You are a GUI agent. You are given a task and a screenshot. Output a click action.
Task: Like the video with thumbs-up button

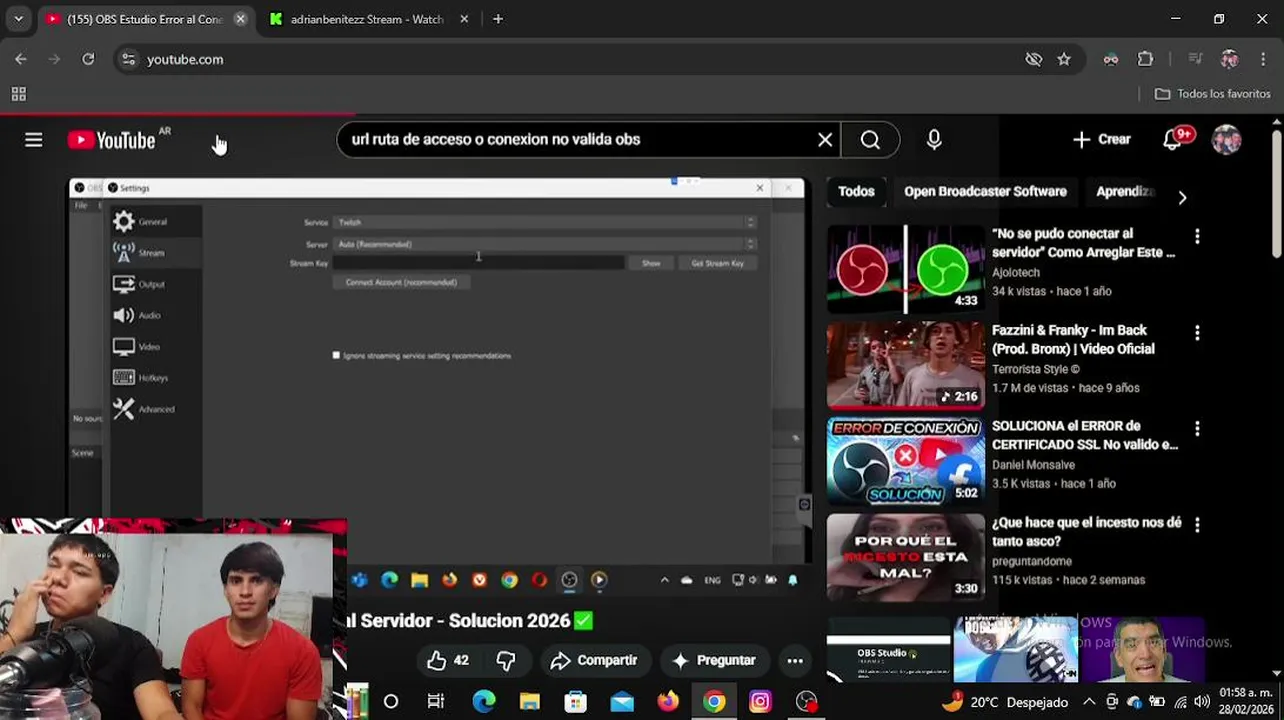tap(448, 661)
